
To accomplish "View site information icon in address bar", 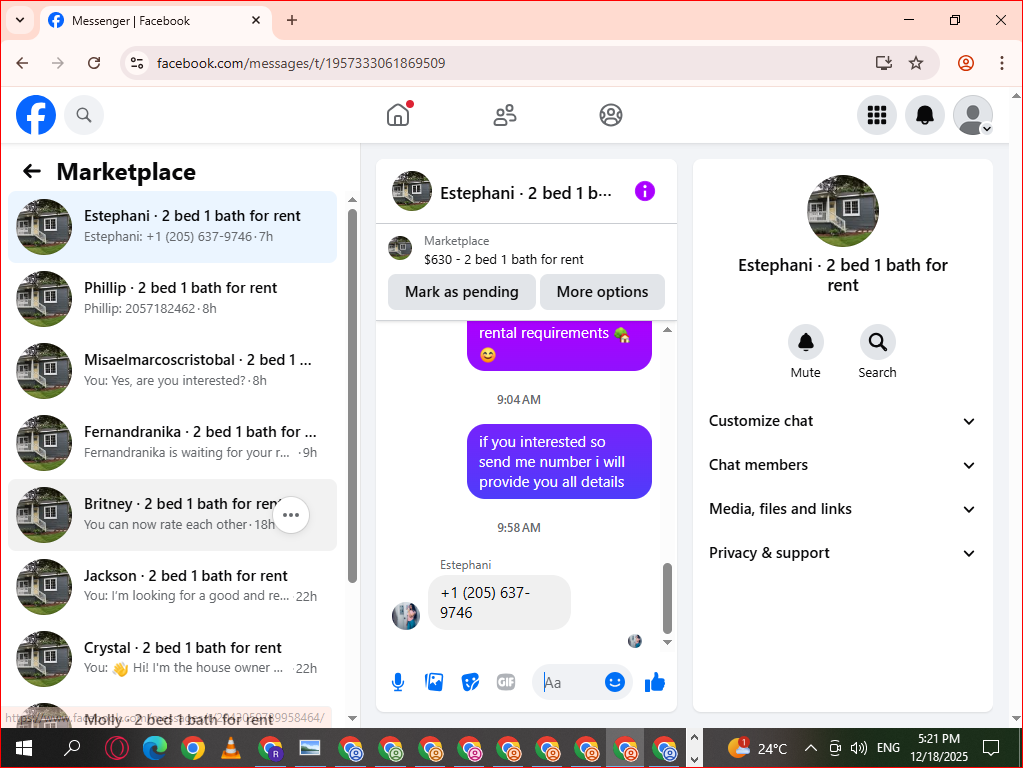I will point(137,63).
